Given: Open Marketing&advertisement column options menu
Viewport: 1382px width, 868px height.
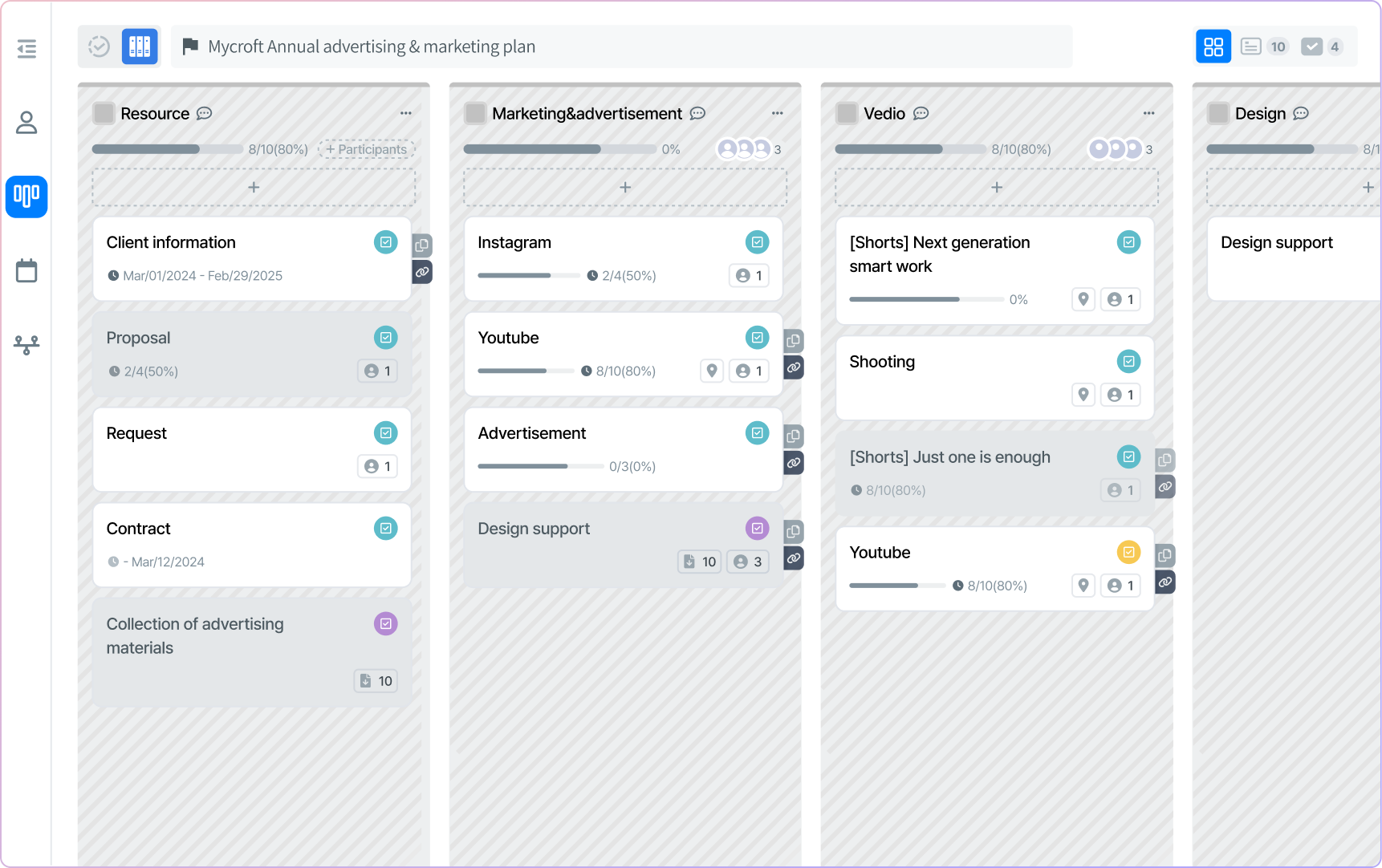Looking at the screenshot, I should click(778, 113).
